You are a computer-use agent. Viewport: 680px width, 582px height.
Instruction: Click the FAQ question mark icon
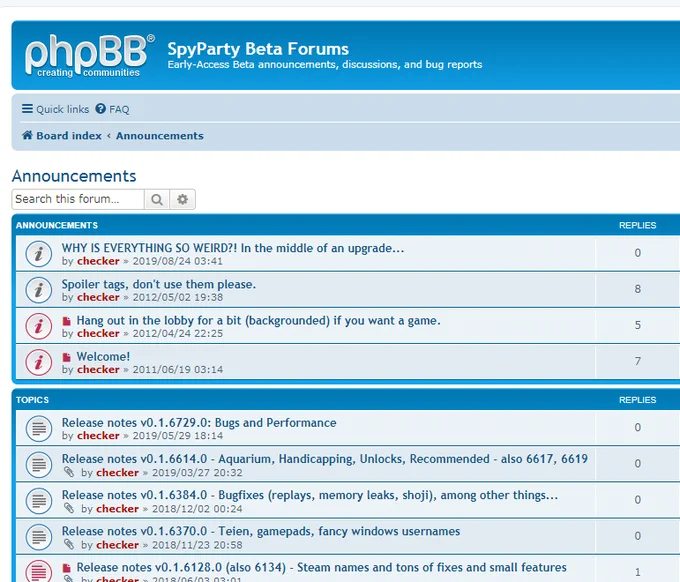101,108
